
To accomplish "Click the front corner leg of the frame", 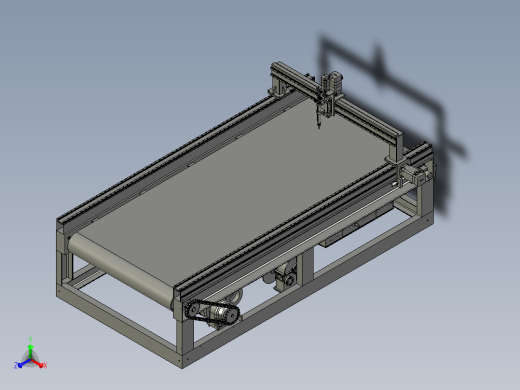I will 183,340.
